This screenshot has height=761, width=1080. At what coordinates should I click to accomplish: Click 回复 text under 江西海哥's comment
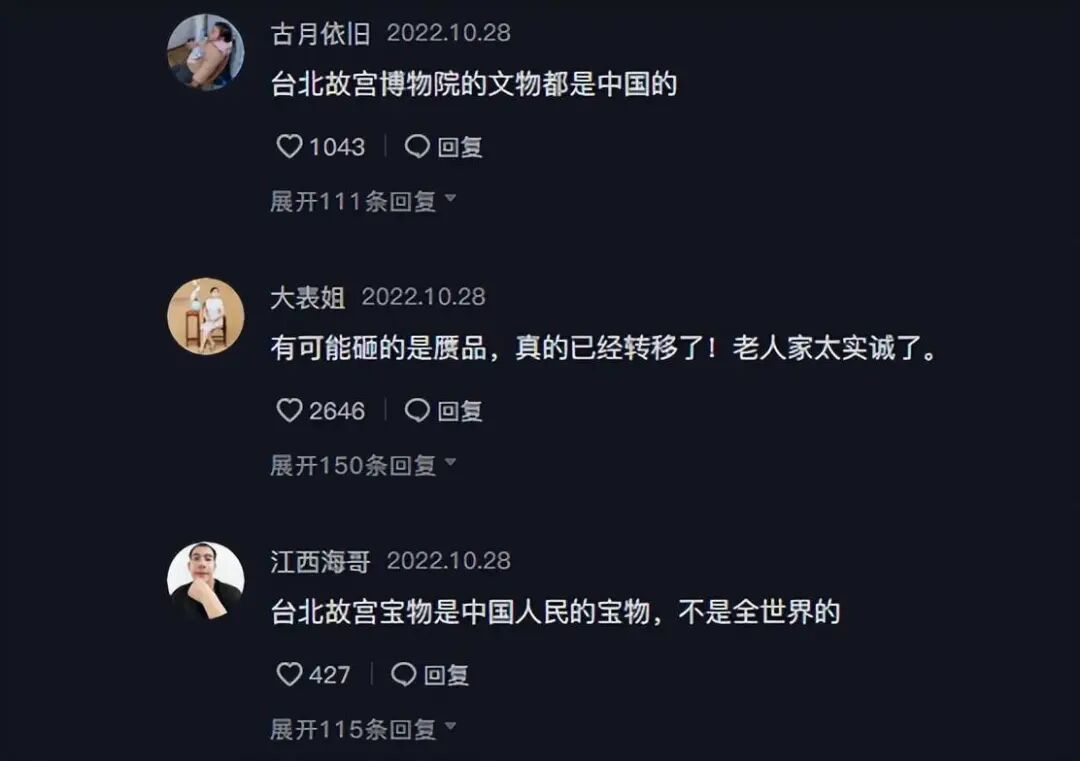point(446,675)
